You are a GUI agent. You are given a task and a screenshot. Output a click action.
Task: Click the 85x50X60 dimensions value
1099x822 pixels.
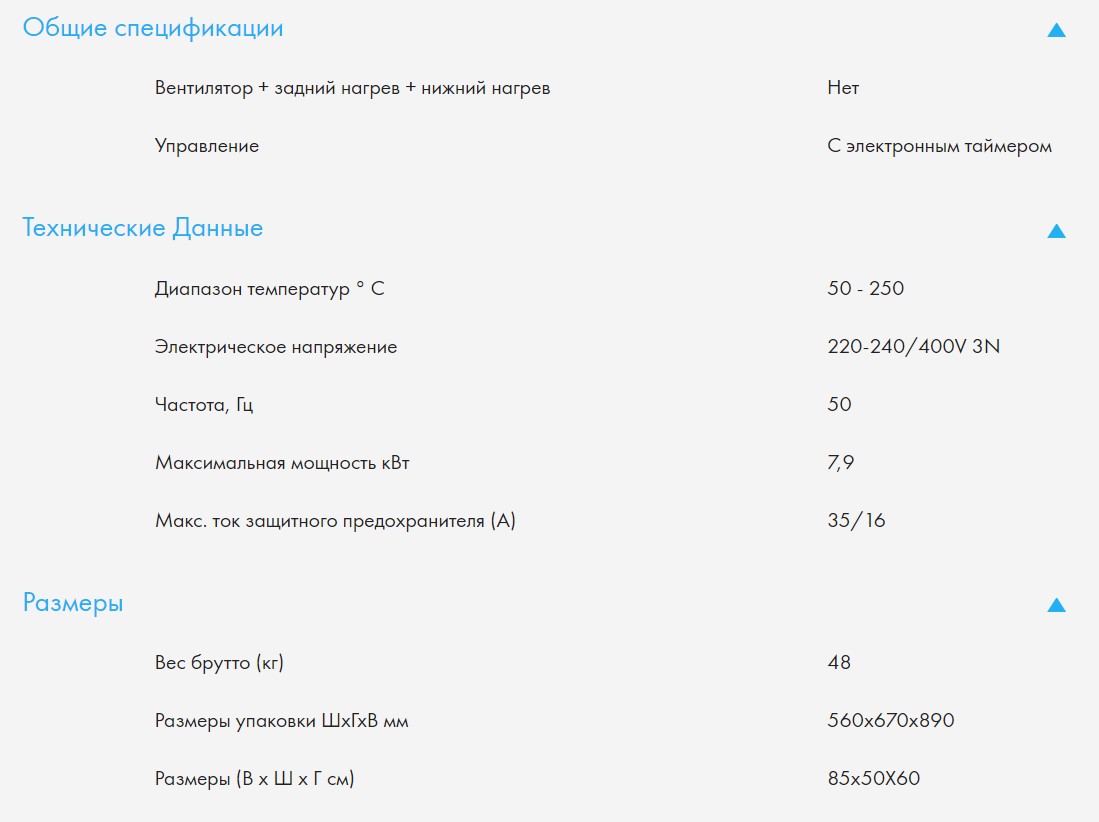pyautogui.click(x=873, y=778)
